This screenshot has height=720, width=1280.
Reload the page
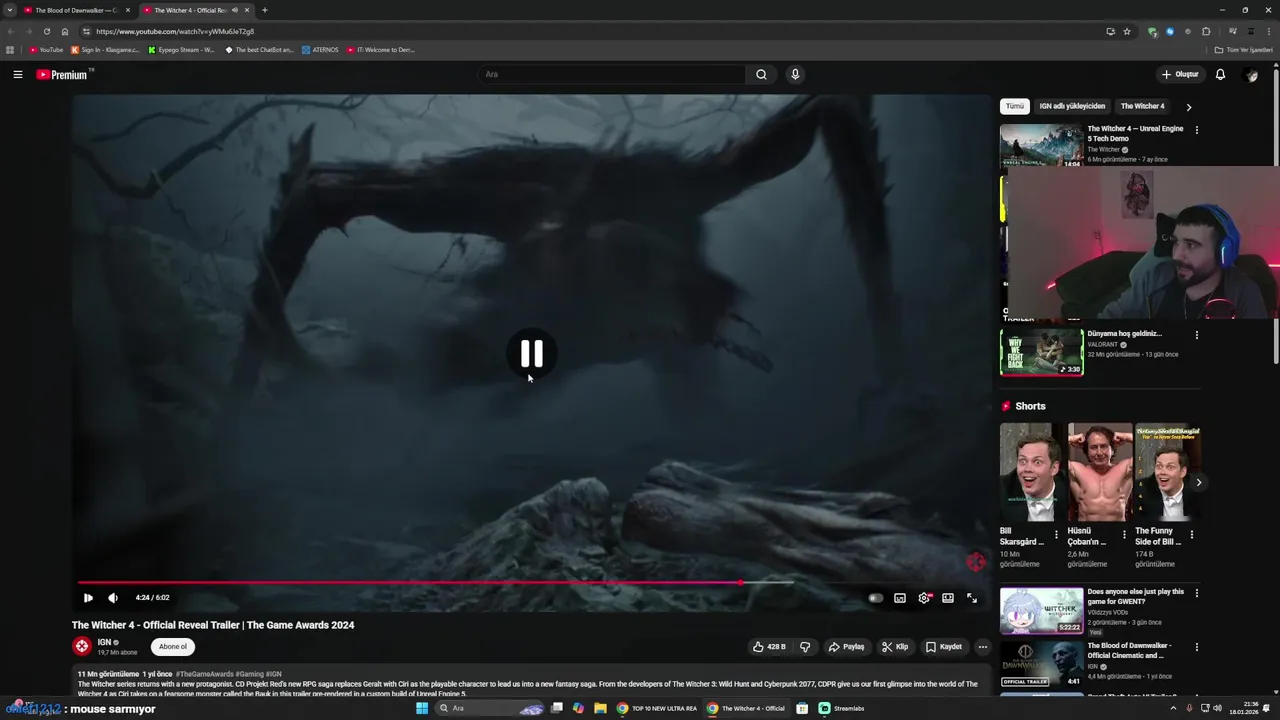coord(46,31)
